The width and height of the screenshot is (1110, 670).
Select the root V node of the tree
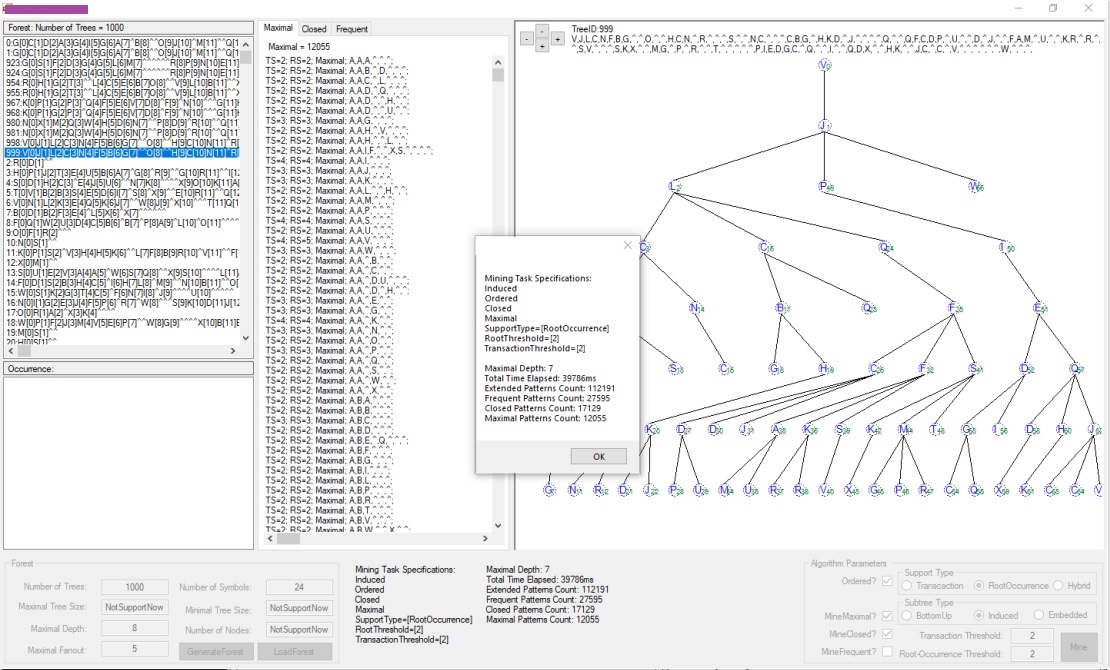click(824, 65)
